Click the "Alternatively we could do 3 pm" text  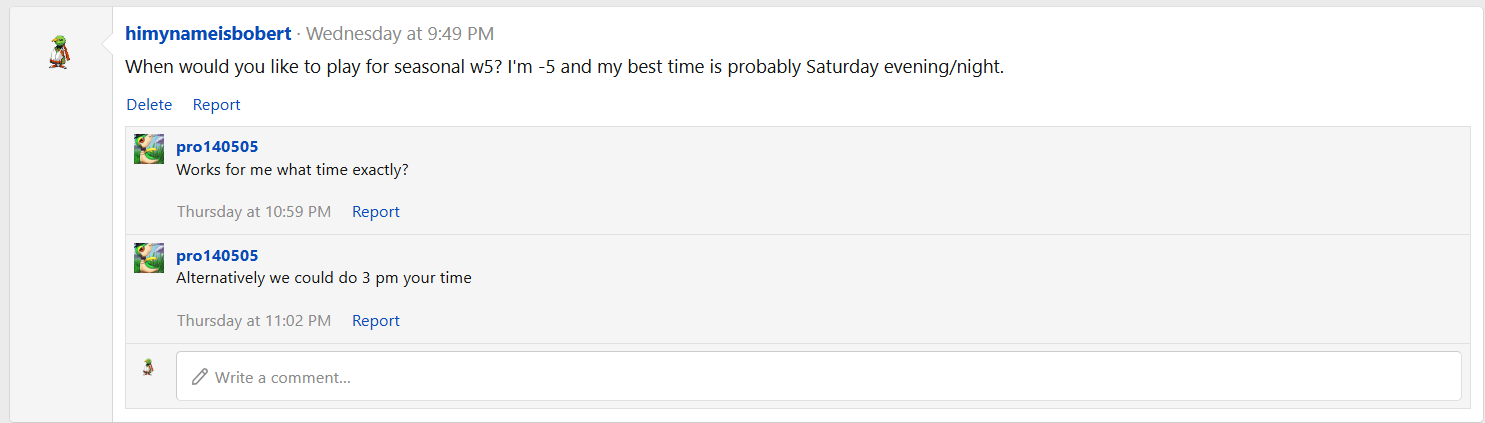click(323, 278)
